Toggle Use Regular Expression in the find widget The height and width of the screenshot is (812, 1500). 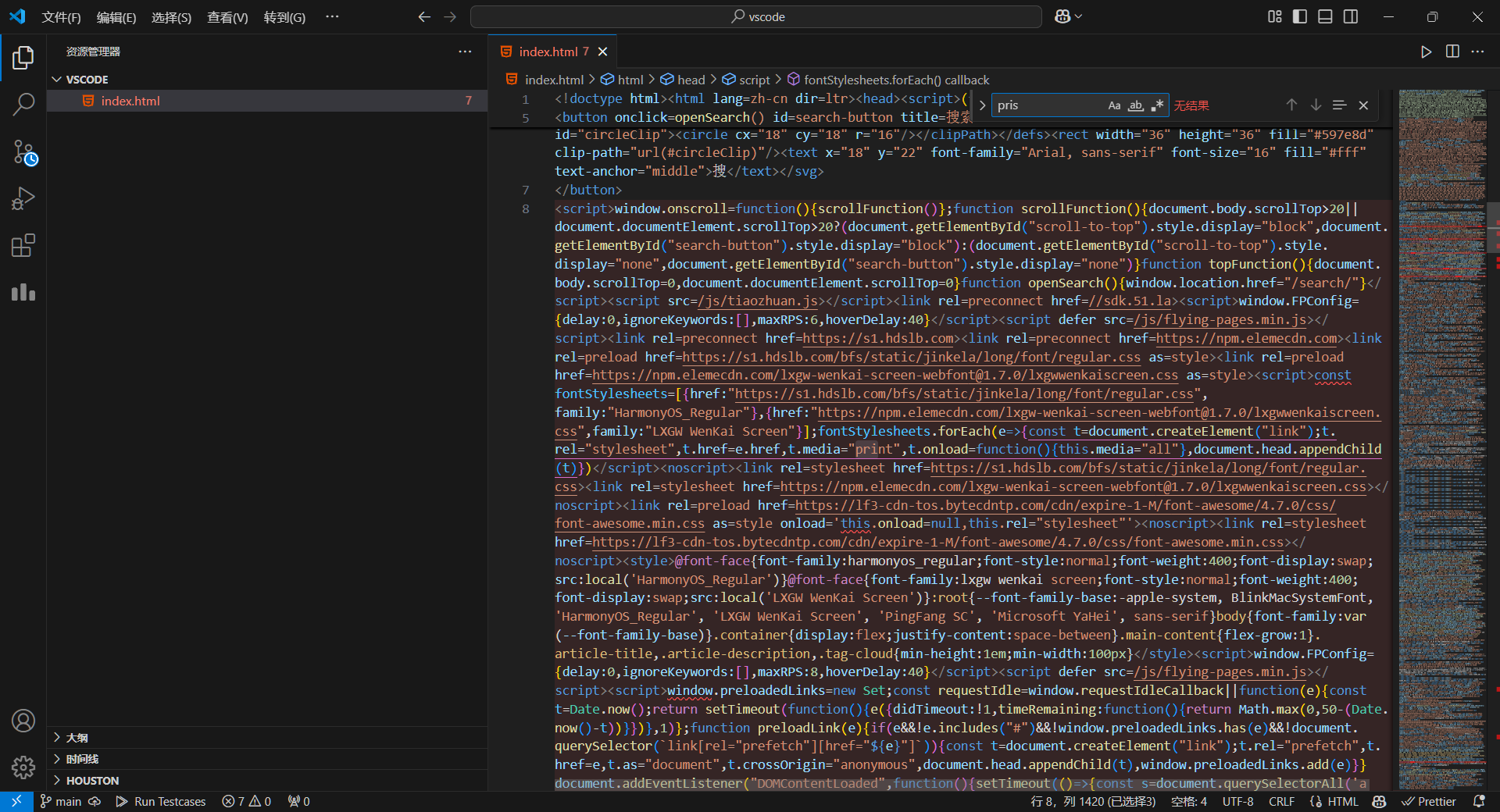[x=1157, y=105]
